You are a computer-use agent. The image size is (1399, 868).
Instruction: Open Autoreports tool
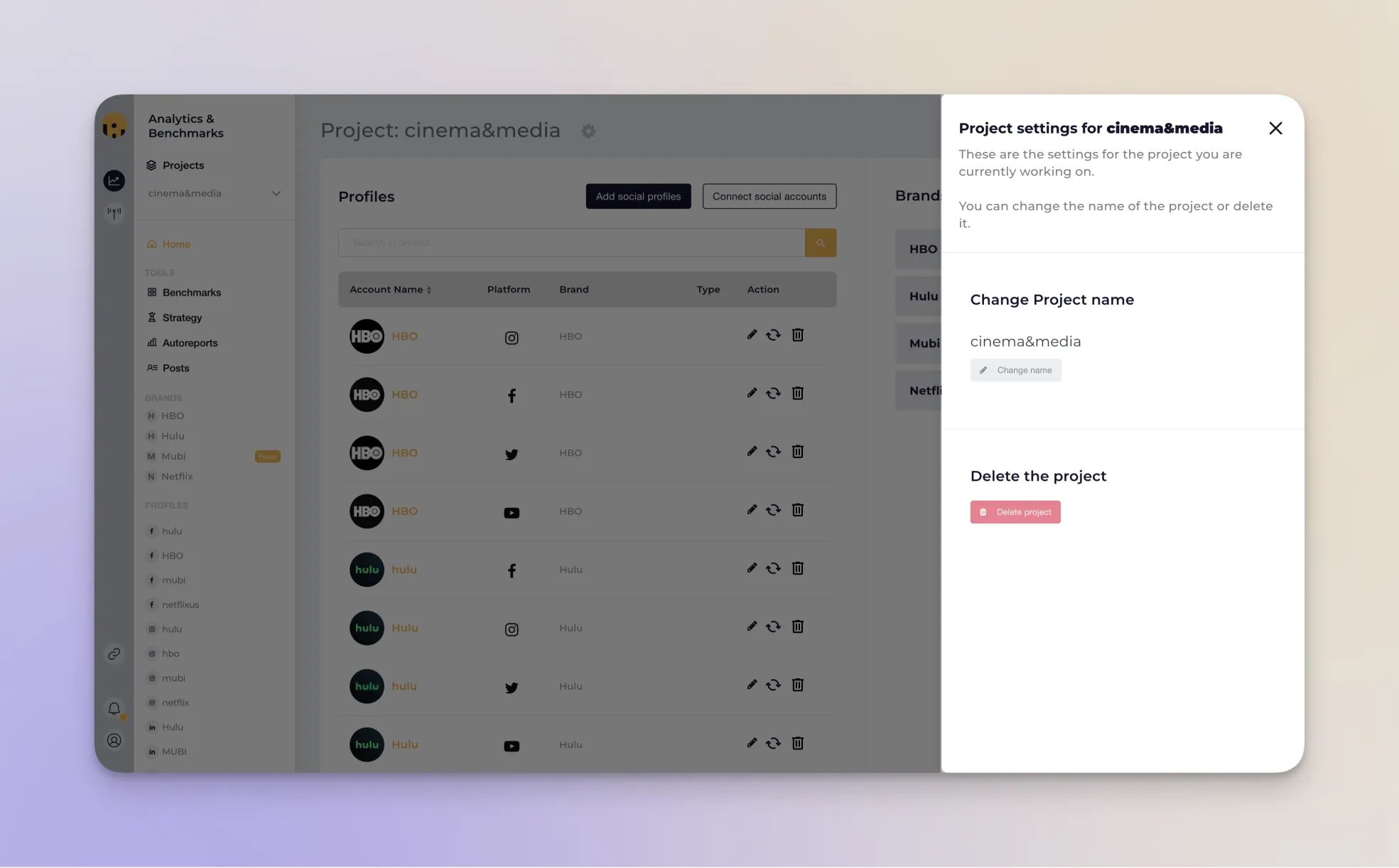[182, 342]
